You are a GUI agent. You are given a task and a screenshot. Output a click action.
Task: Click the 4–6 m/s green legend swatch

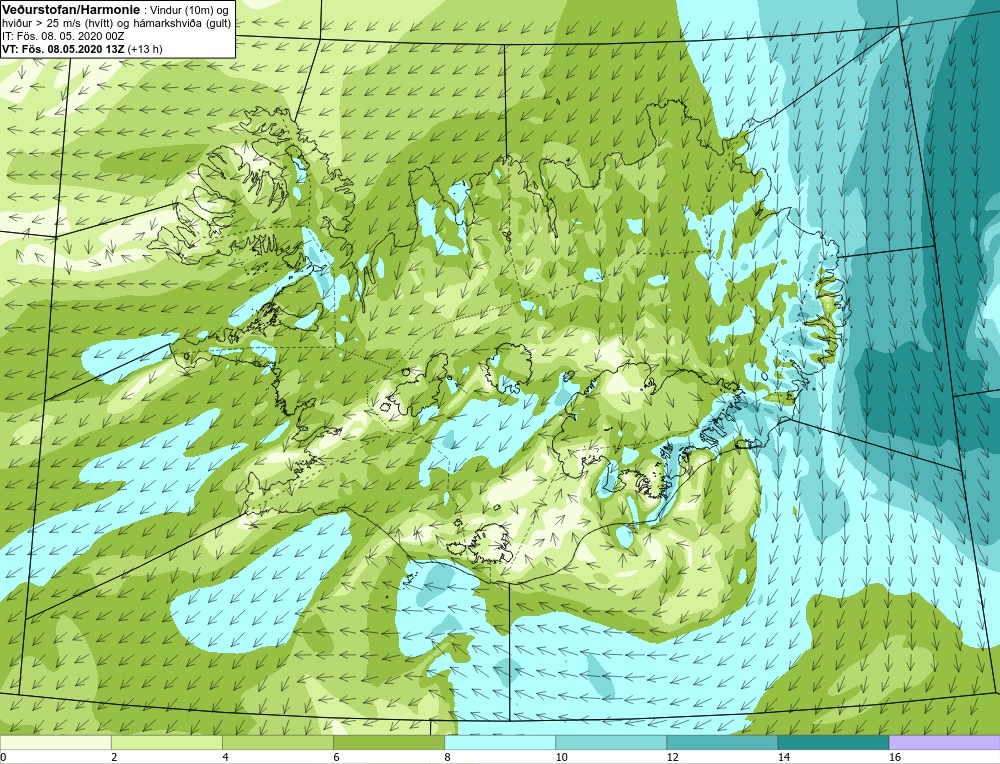pos(277,742)
